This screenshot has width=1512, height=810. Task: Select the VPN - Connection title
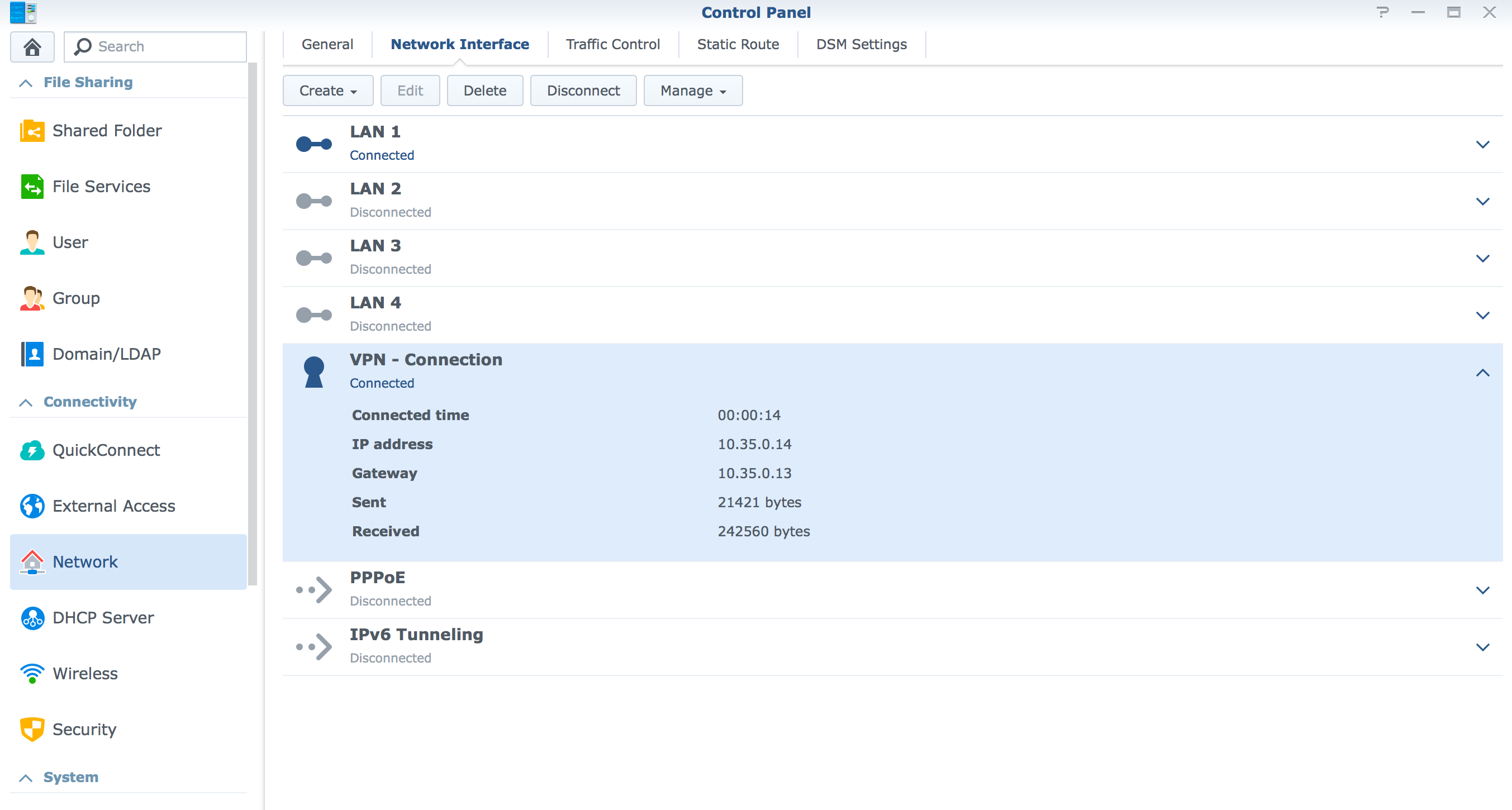(426, 359)
